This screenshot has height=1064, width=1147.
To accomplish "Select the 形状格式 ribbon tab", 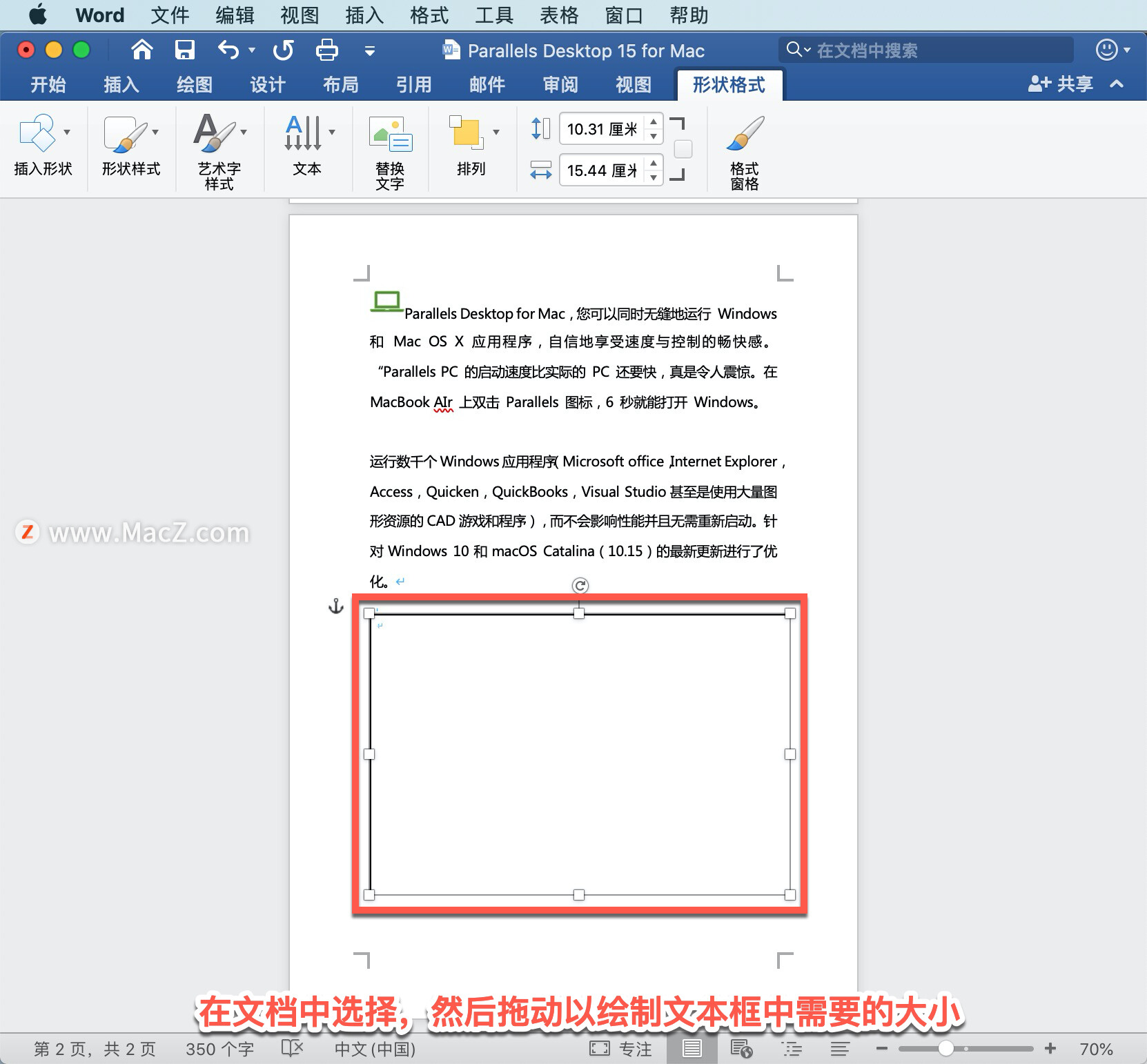I will pyautogui.click(x=729, y=84).
